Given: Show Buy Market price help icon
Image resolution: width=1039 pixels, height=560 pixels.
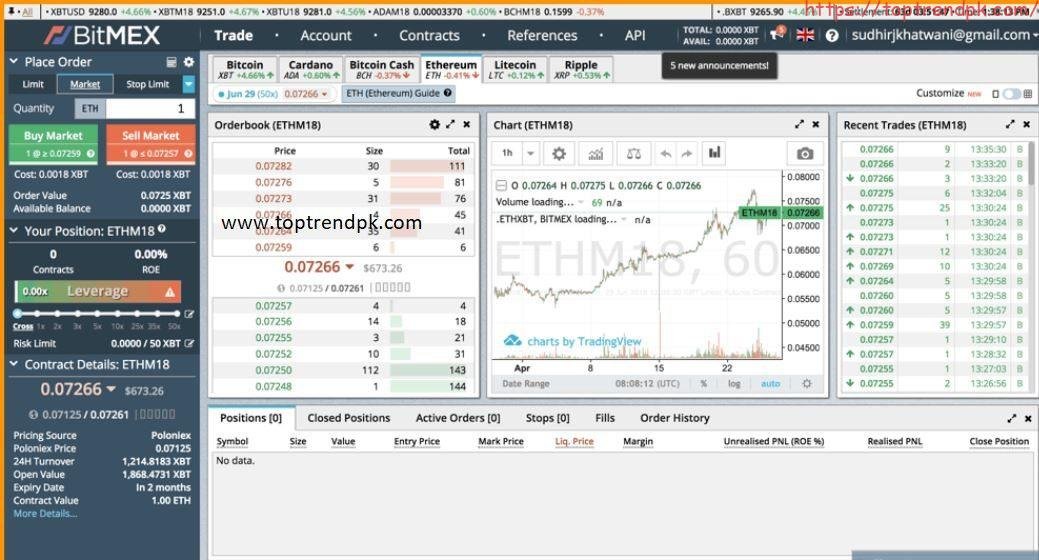Looking at the screenshot, I should click(x=91, y=154).
